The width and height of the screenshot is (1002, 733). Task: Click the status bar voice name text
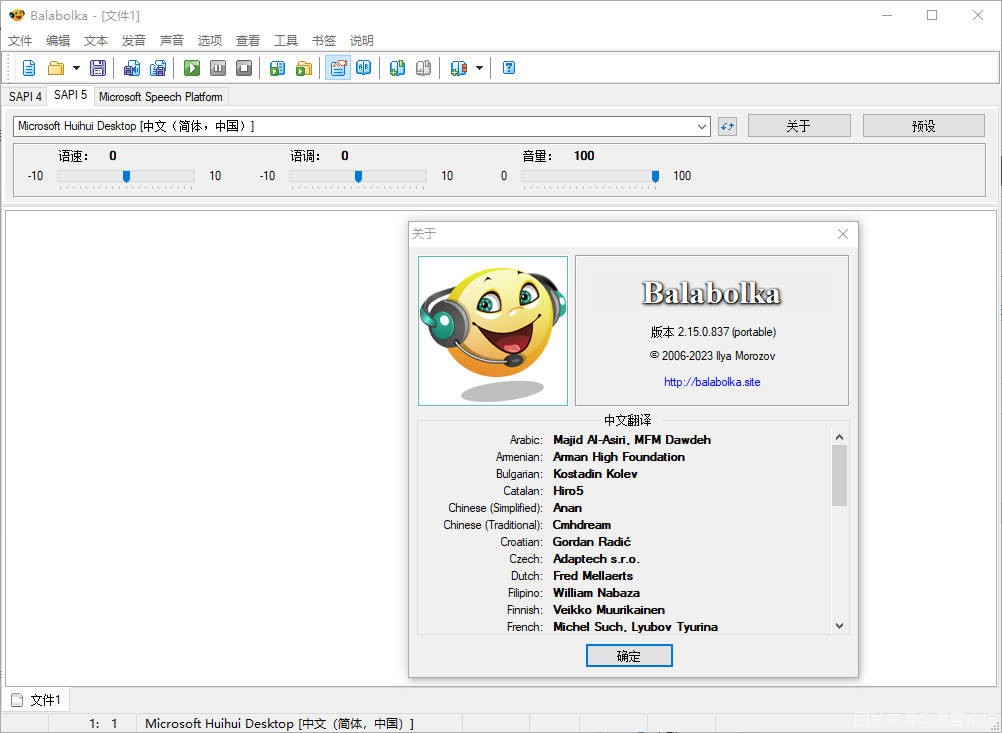279,723
